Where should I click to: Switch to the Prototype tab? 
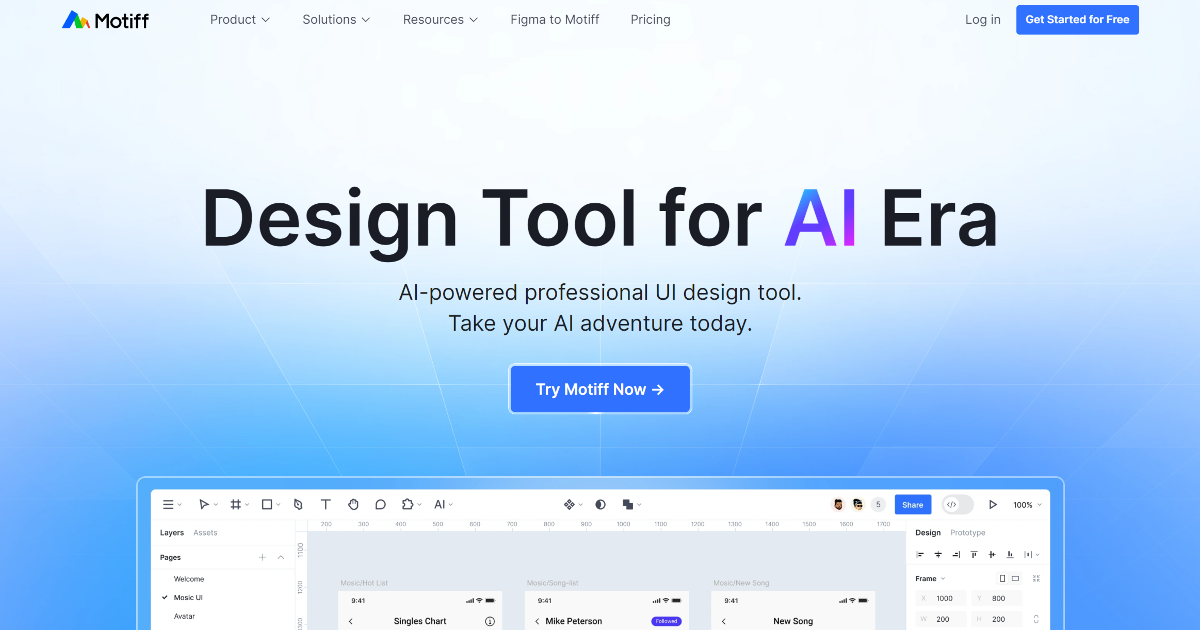[968, 532]
